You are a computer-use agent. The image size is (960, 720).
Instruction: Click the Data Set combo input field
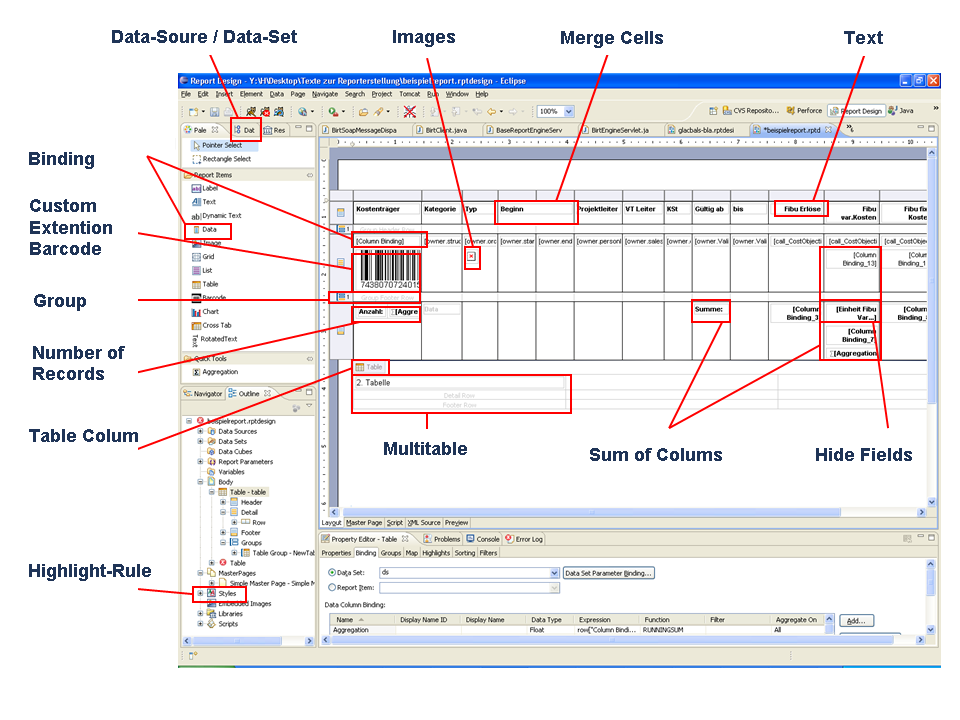[465, 573]
